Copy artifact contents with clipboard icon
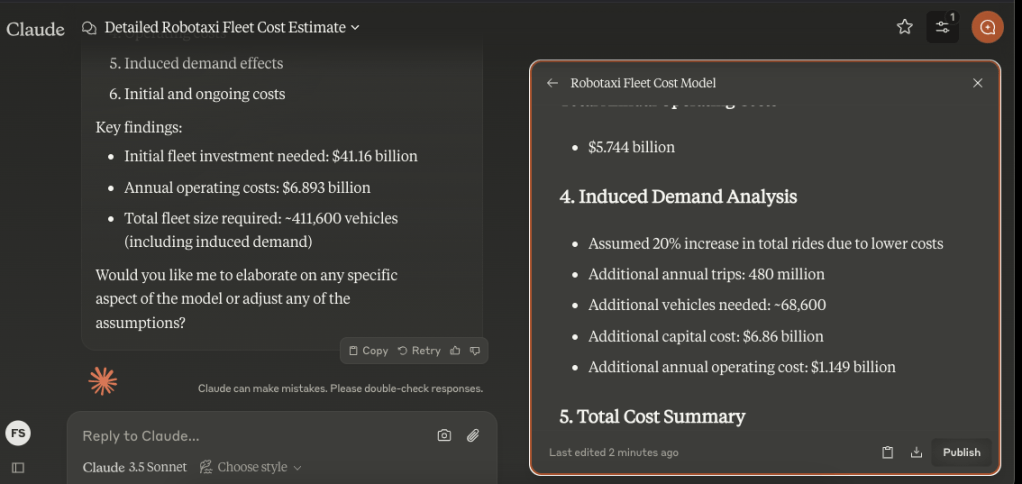Viewport: 1022px width, 484px height. pyautogui.click(x=887, y=452)
